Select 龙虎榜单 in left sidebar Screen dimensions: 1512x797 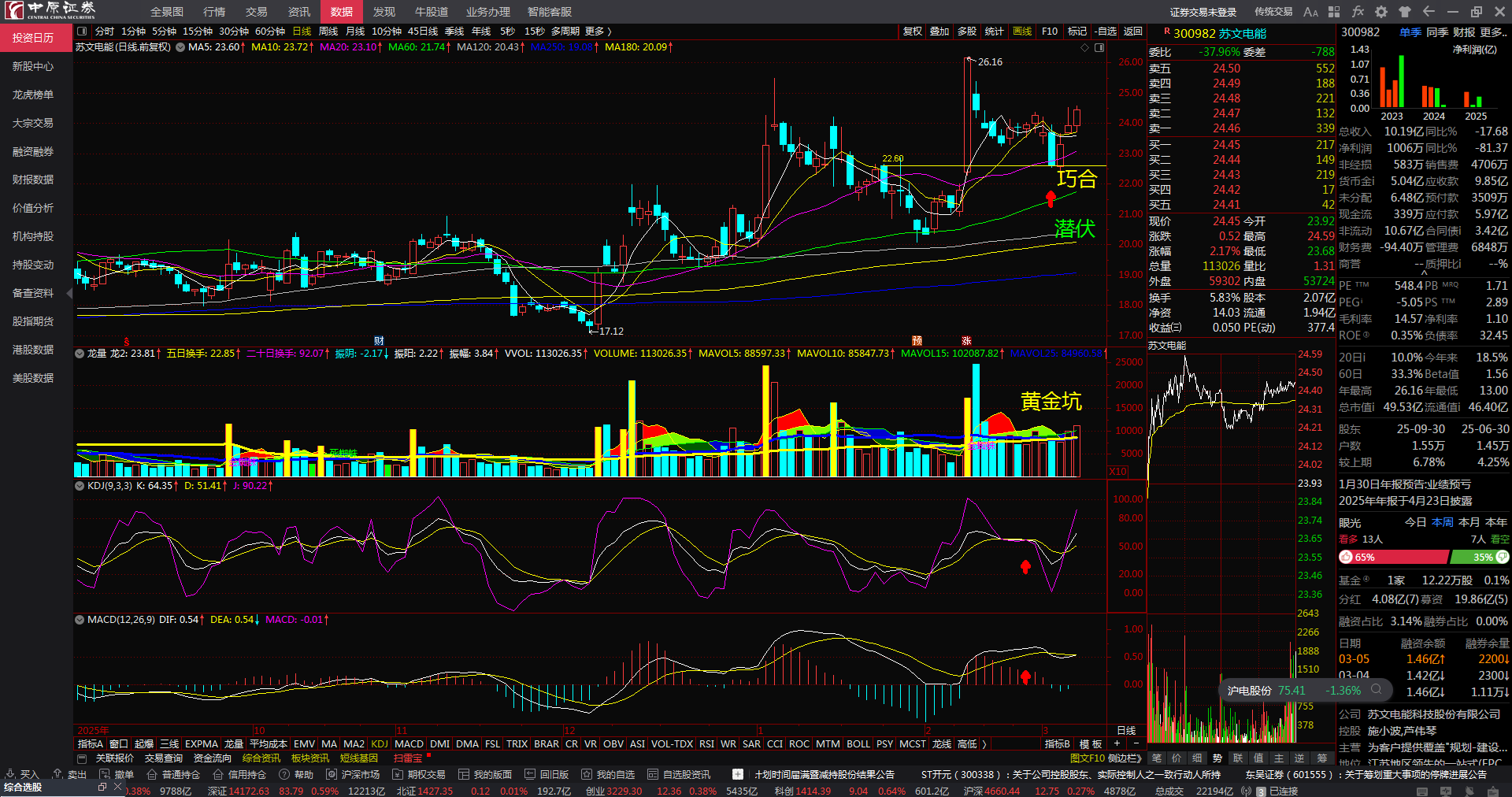point(33,95)
